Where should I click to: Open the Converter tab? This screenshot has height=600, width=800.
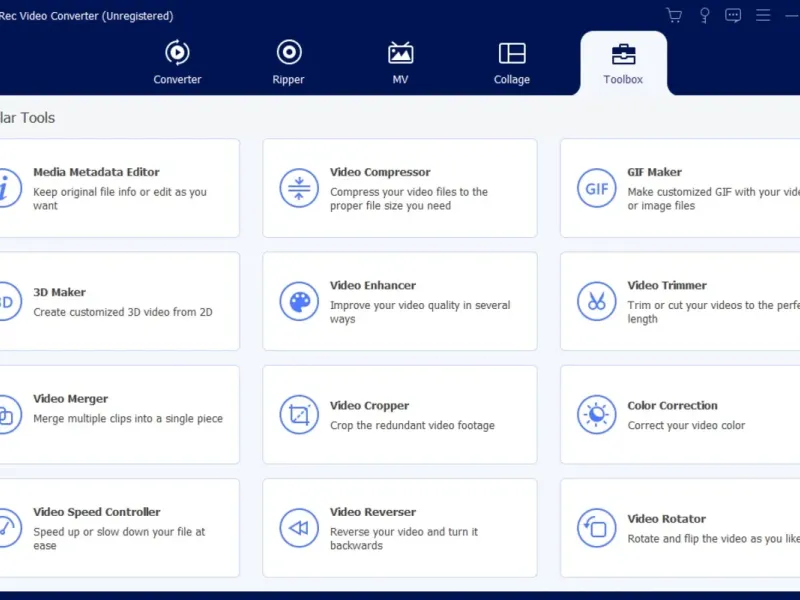coord(177,62)
